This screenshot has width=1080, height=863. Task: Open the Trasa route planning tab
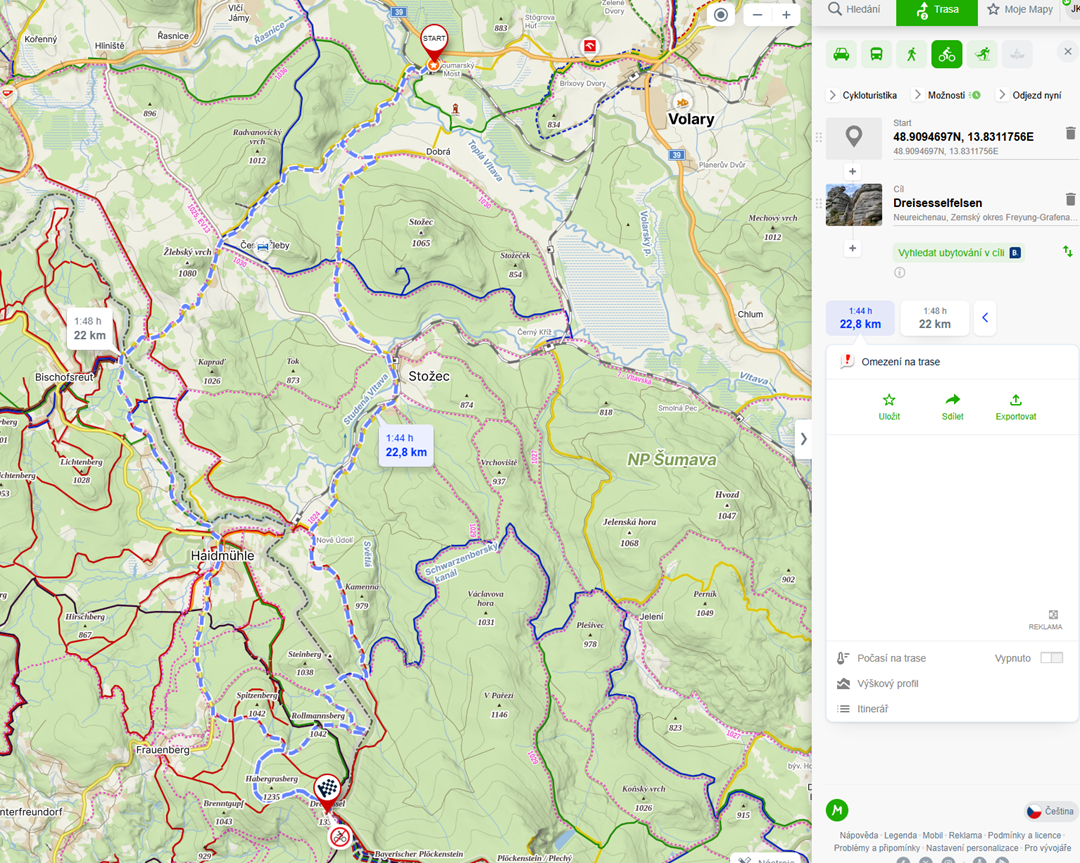click(937, 10)
